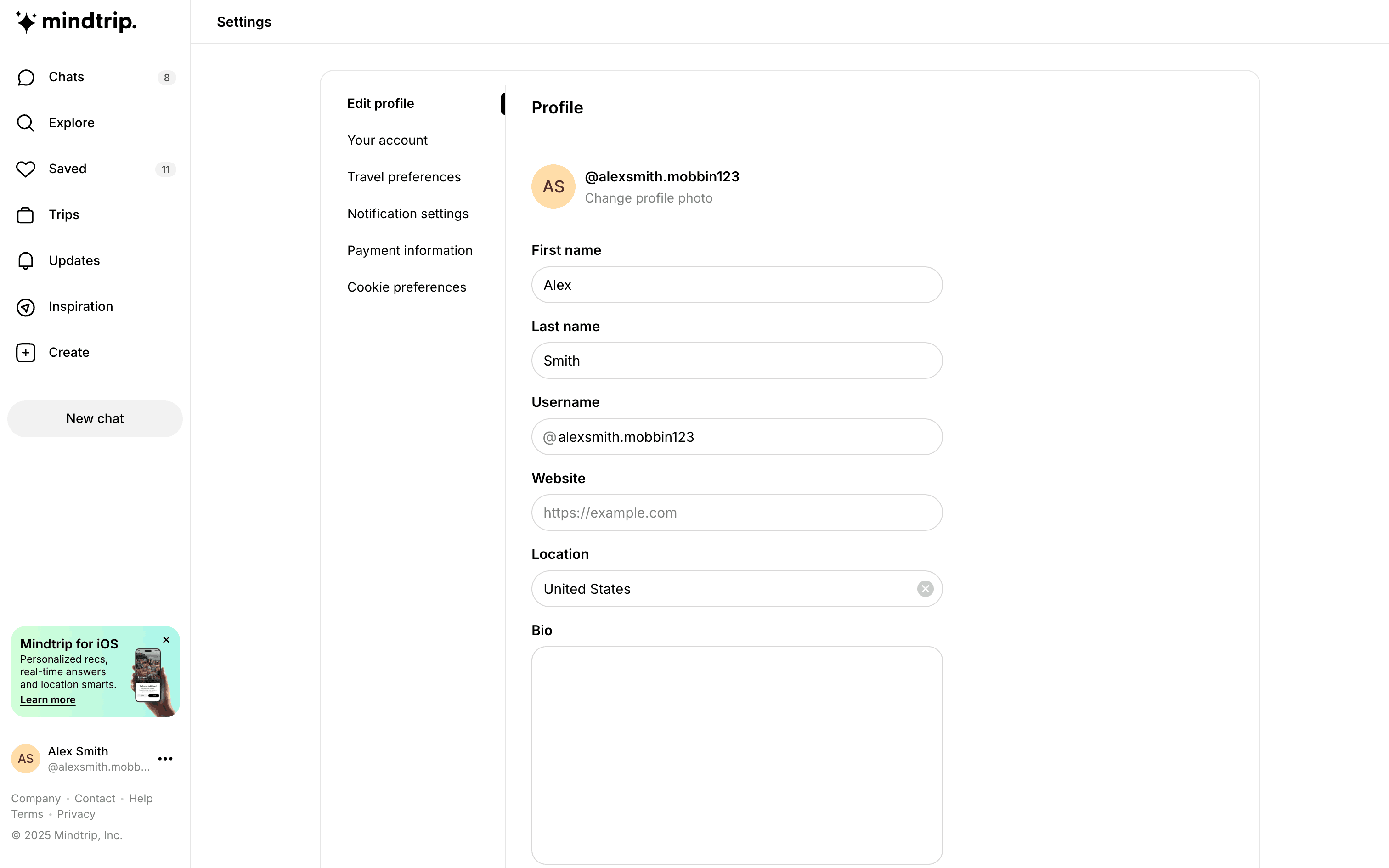Viewport: 1389px width, 868px height.
Task: Click Change profile photo link
Action: click(x=648, y=198)
